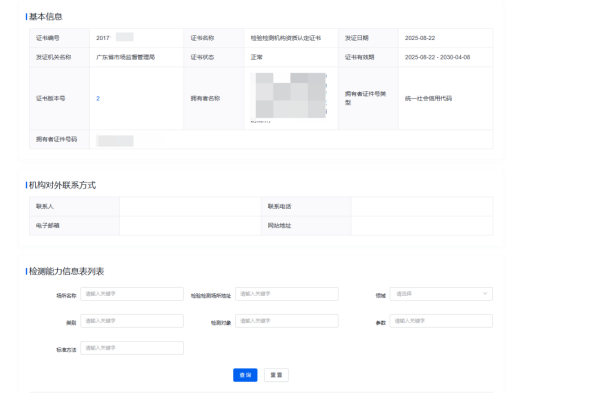Select the certificate status 正常
590x394 pixels.
tap(257, 57)
